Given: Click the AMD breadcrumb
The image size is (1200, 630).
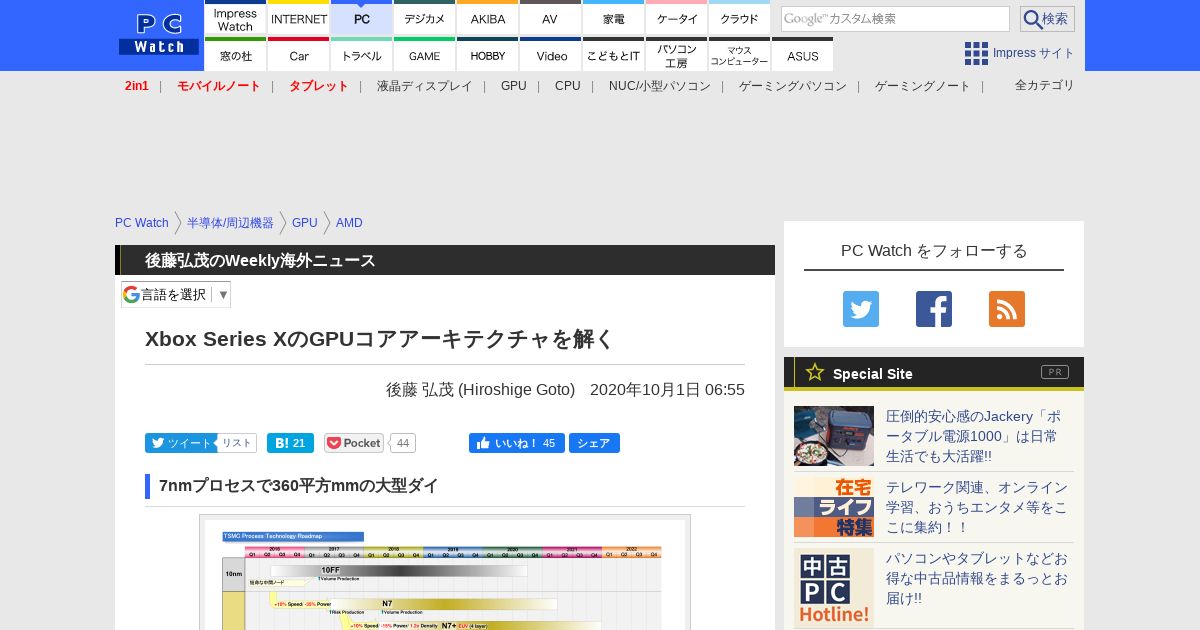Looking at the screenshot, I should click(349, 223).
